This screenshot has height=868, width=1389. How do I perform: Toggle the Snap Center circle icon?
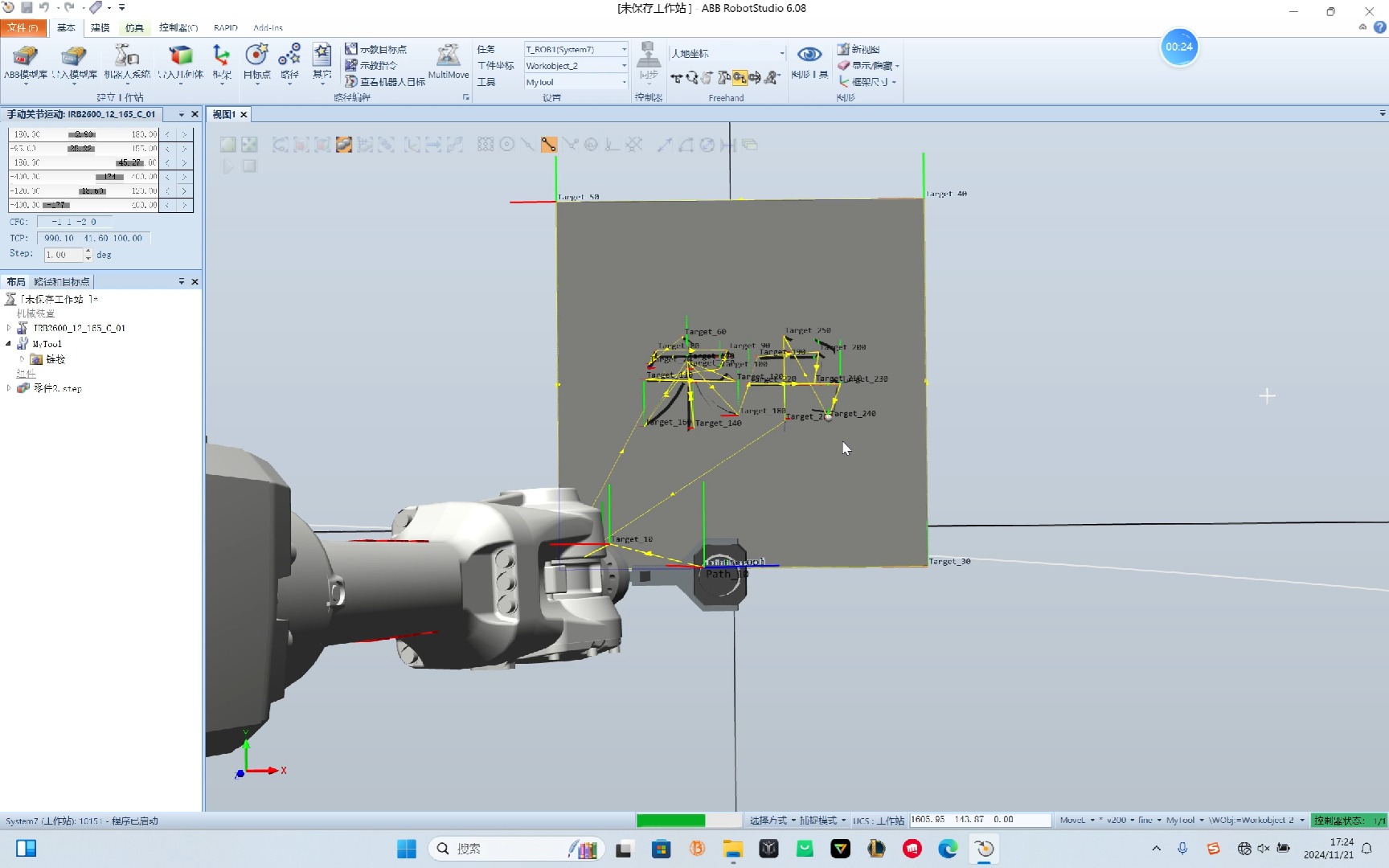[x=507, y=145]
